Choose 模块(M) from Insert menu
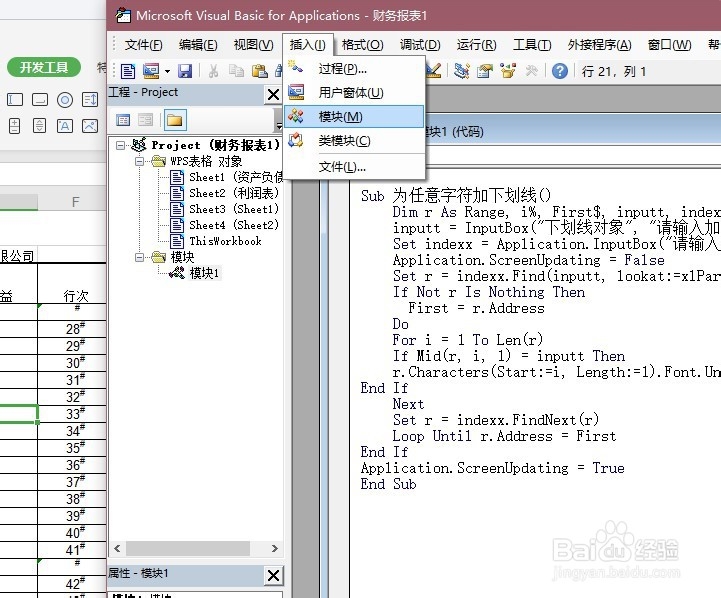The height and width of the screenshot is (598, 721). coord(354,117)
